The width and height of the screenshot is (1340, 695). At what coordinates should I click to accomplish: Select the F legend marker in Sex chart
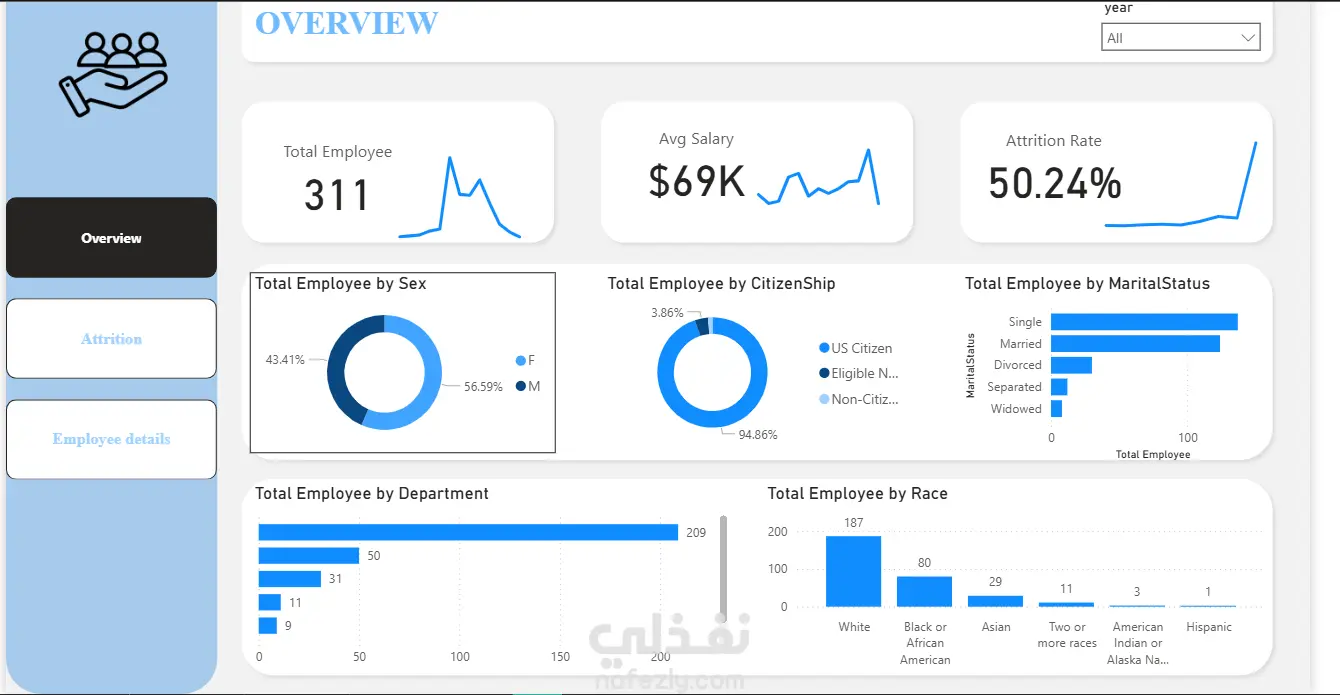pos(520,360)
